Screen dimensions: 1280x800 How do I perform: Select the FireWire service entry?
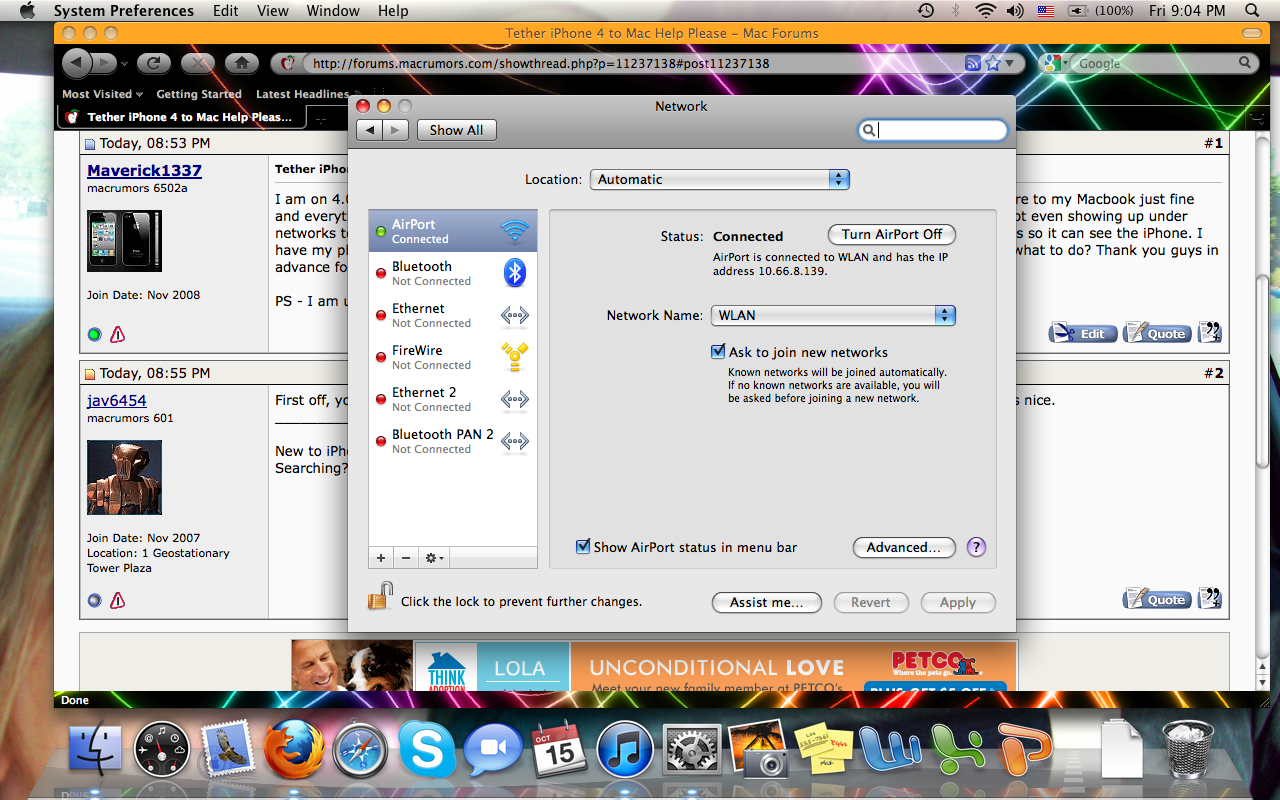[x=453, y=357]
